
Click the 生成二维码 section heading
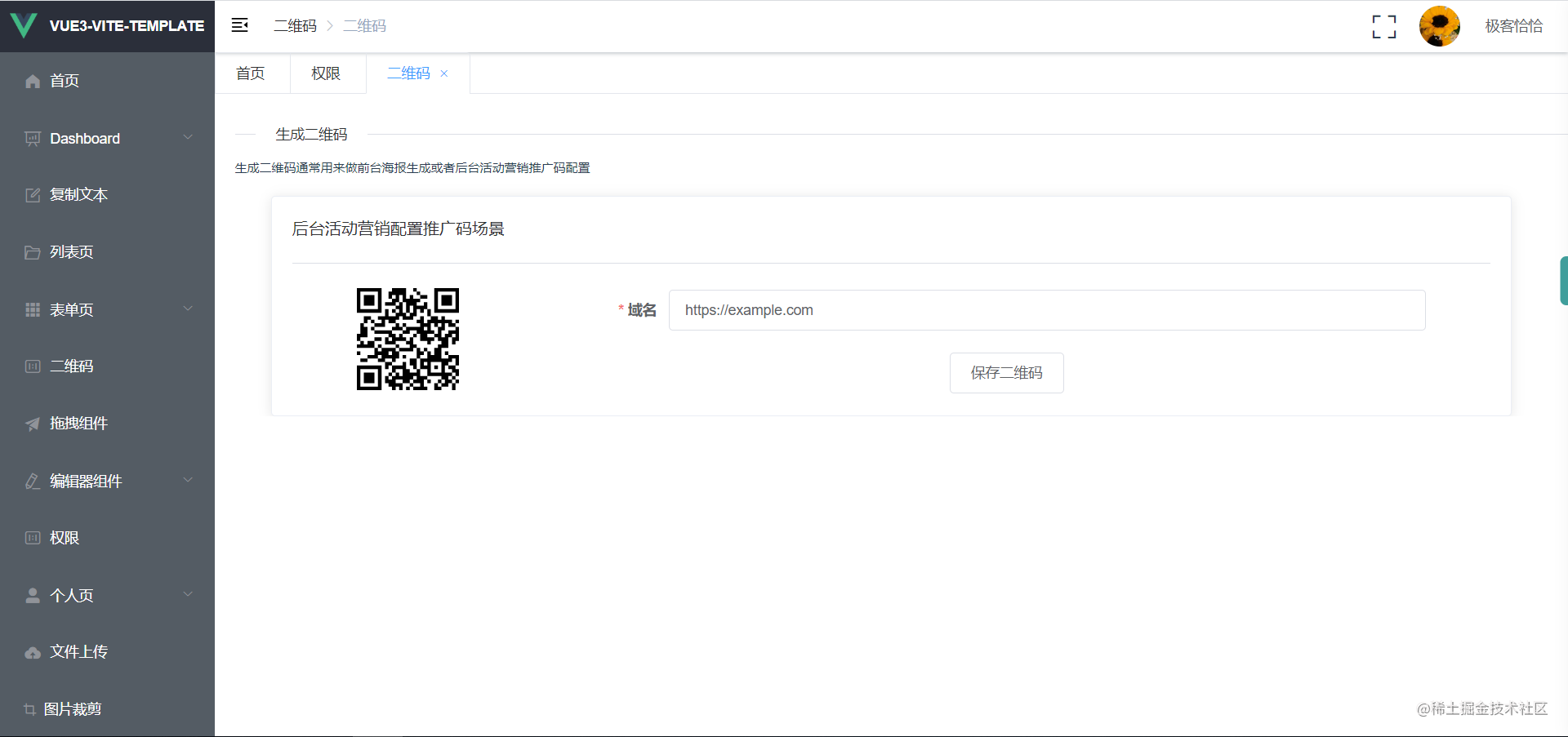pos(311,135)
